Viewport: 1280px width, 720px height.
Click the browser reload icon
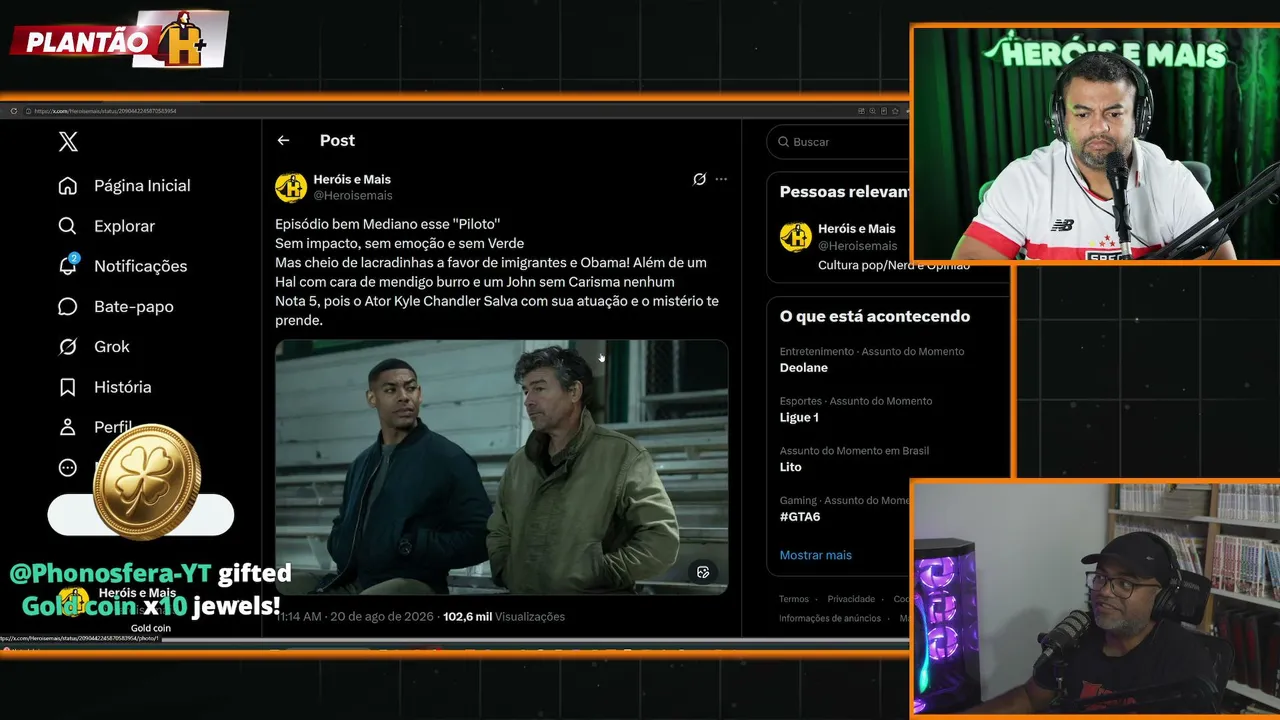[x=14, y=111]
